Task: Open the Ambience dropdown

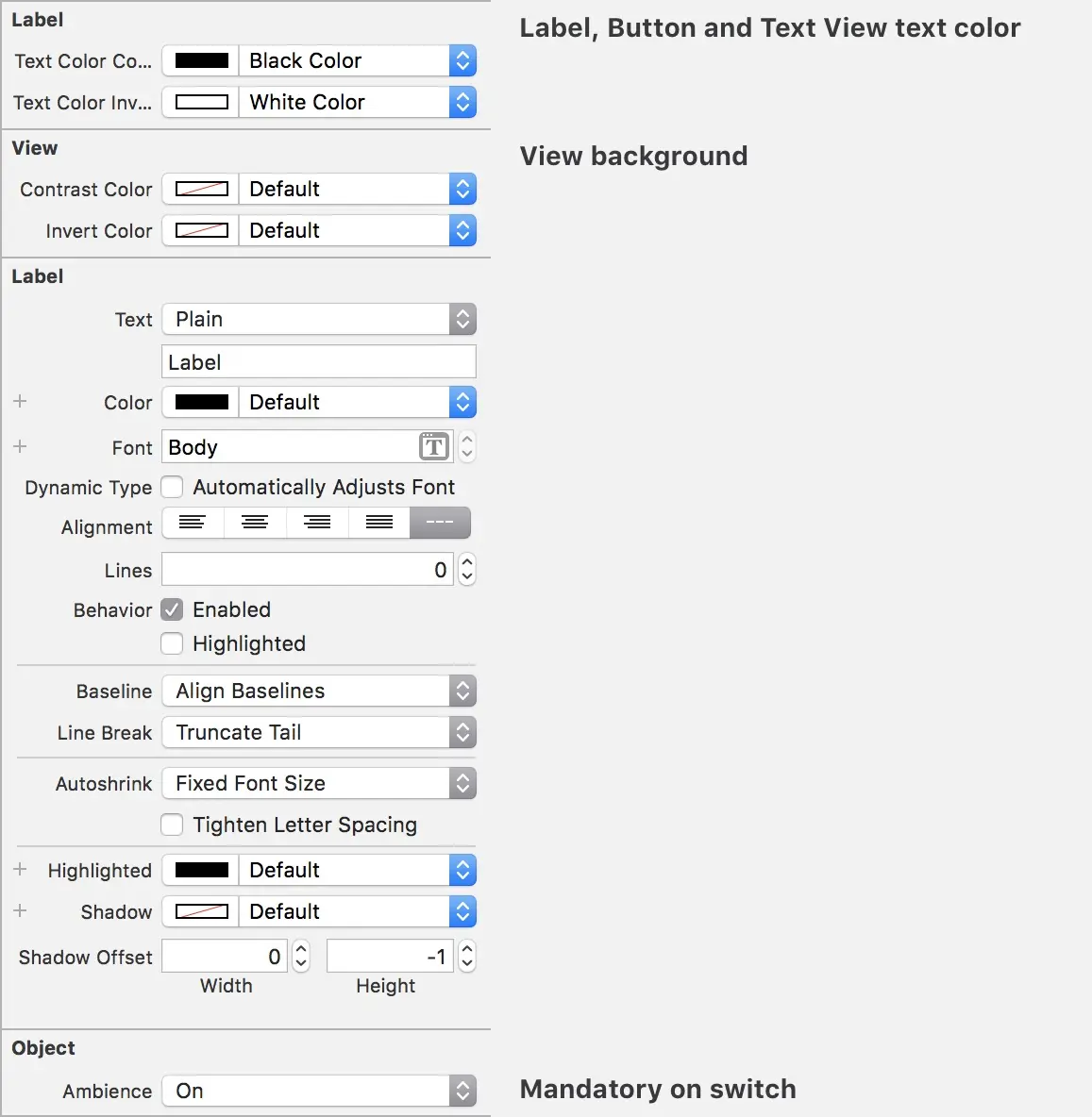Action: click(462, 1091)
